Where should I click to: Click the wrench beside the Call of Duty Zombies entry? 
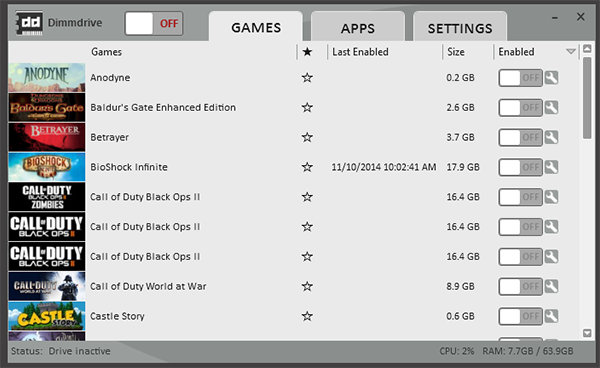[551, 197]
